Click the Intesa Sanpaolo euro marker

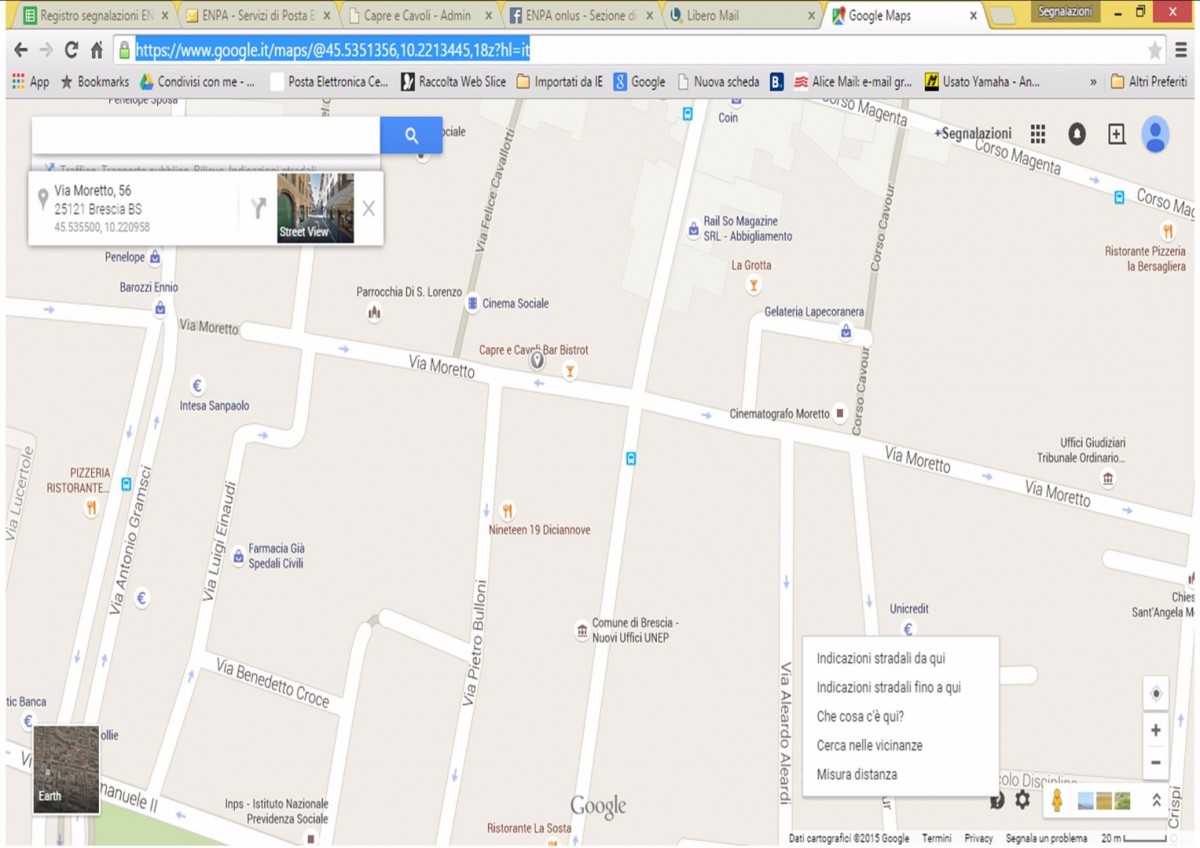pyautogui.click(x=197, y=386)
